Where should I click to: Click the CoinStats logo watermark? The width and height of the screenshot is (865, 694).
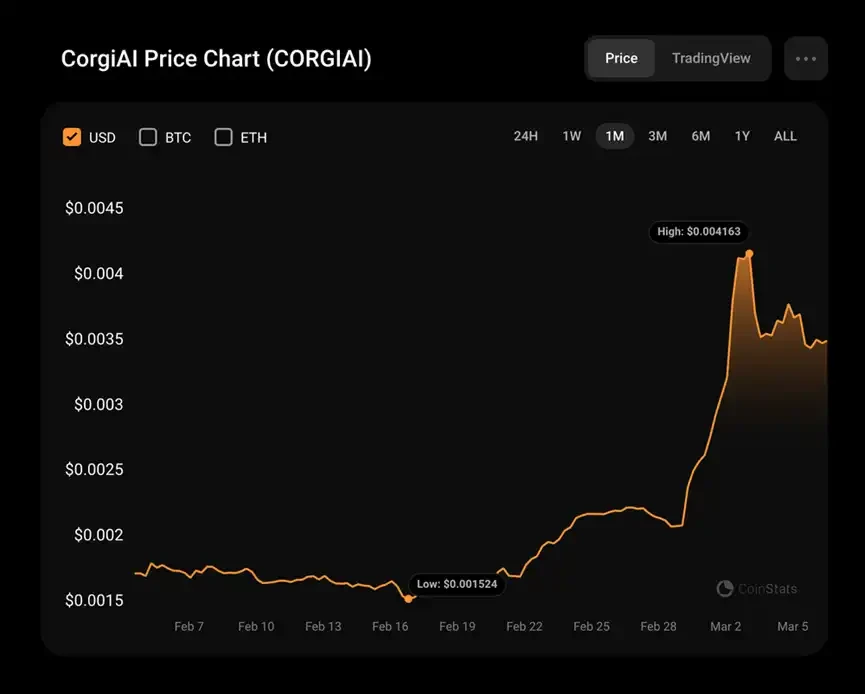(x=757, y=589)
